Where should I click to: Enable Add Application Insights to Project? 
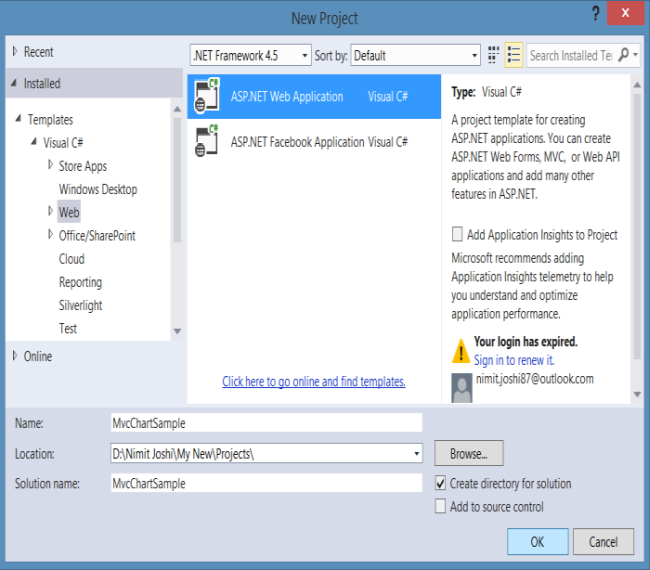coord(457,234)
